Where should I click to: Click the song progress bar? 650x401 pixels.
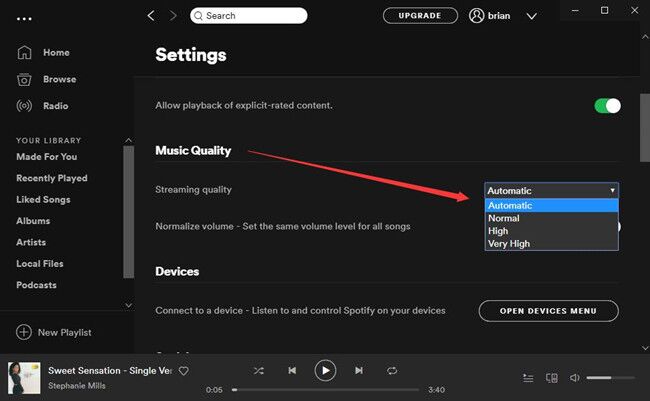coord(326,390)
